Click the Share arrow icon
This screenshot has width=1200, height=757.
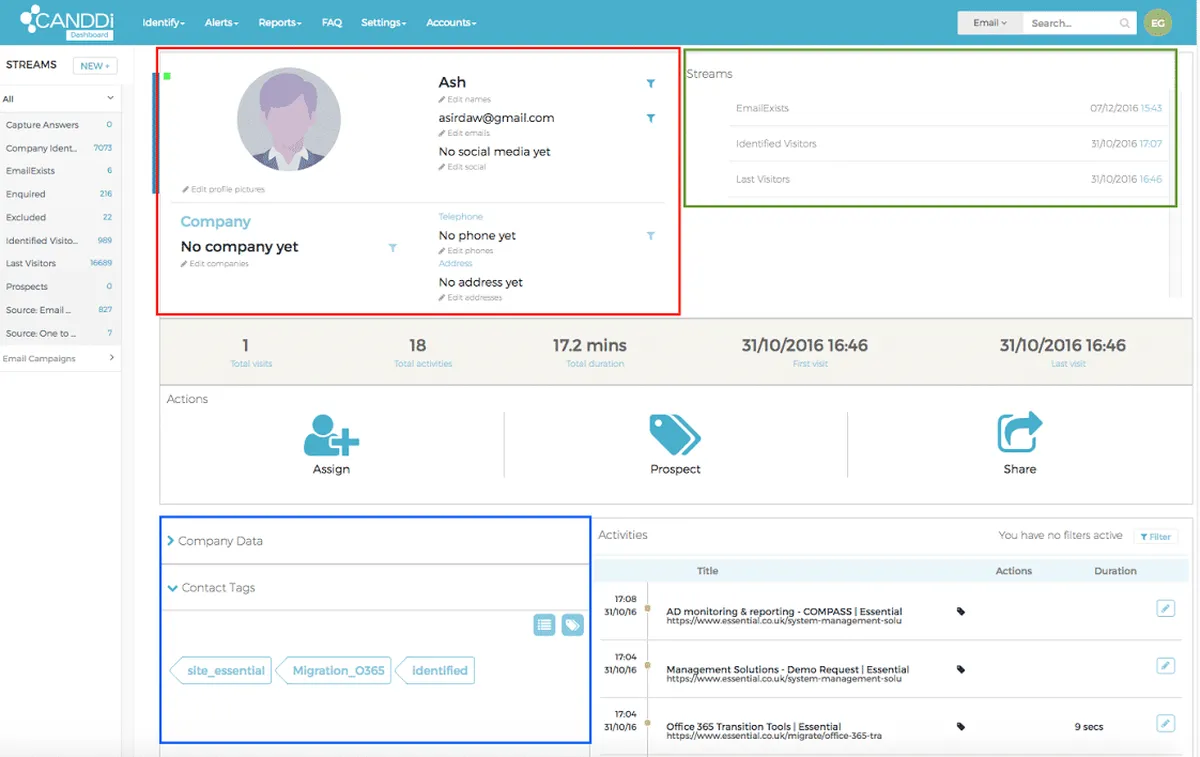[1020, 433]
